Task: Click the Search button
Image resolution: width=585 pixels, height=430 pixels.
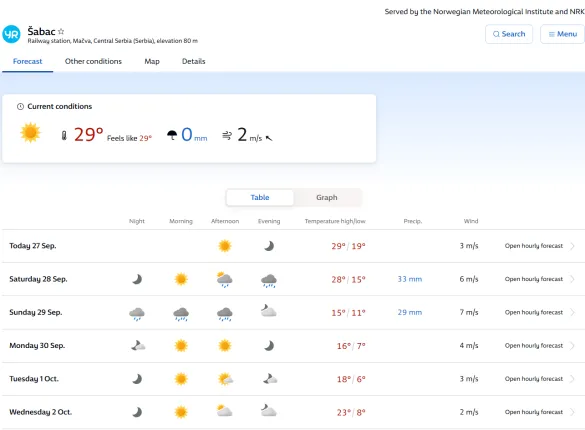Action: pyautogui.click(x=509, y=34)
